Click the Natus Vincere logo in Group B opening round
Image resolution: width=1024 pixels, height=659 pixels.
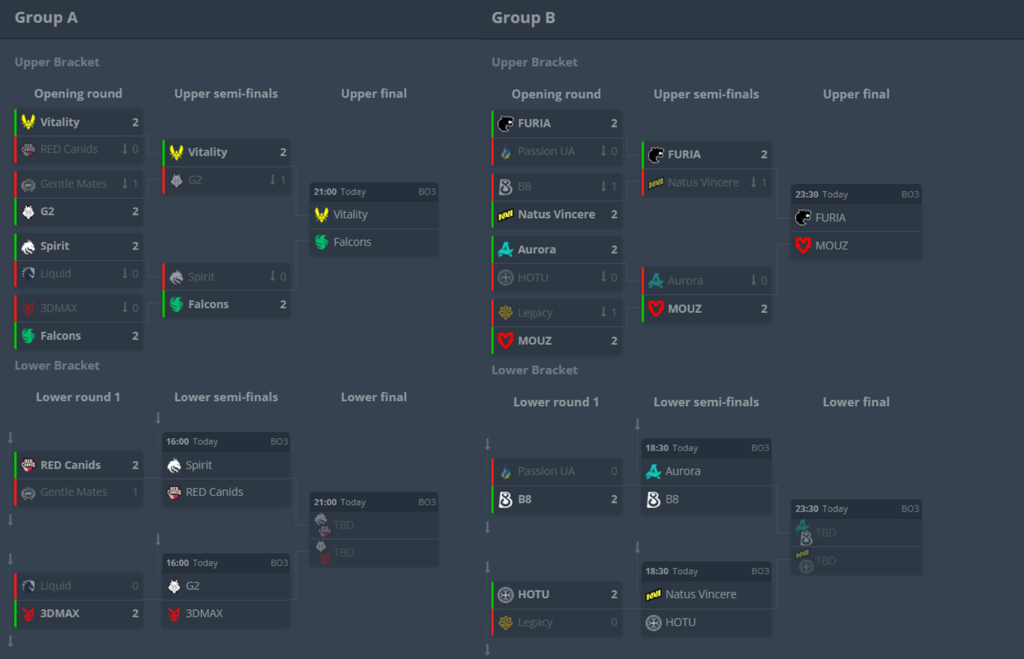pyautogui.click(x=505, y=214)
